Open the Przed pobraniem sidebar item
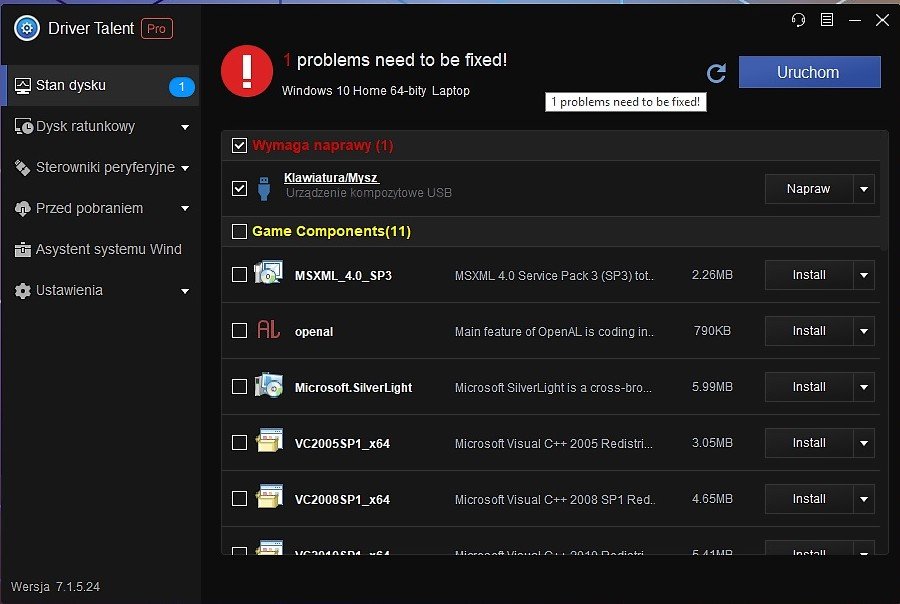 pyautogui.click(x=100, y=208)
